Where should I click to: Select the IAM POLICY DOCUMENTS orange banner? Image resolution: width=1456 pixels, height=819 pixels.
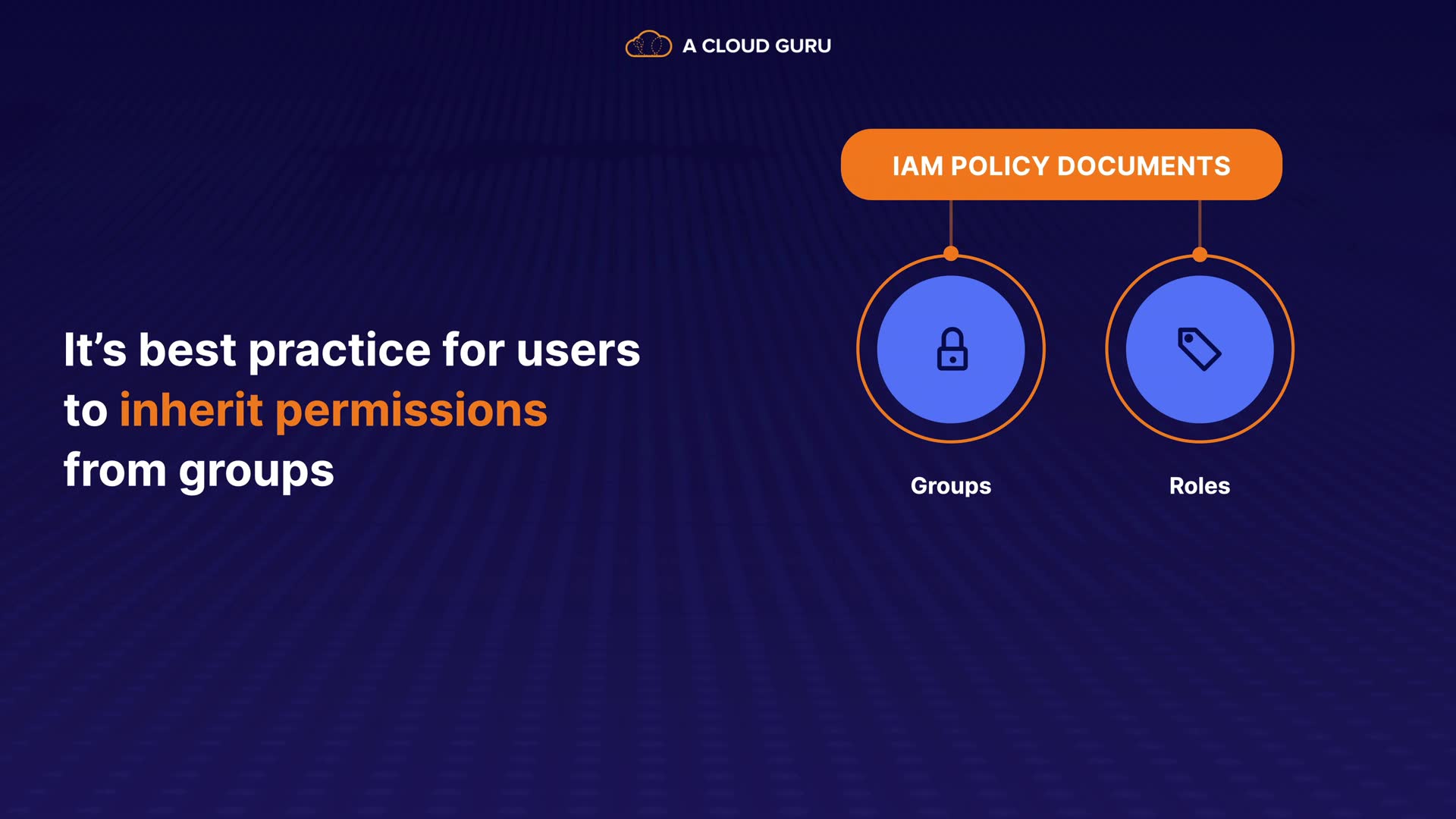pos(1061,165)
